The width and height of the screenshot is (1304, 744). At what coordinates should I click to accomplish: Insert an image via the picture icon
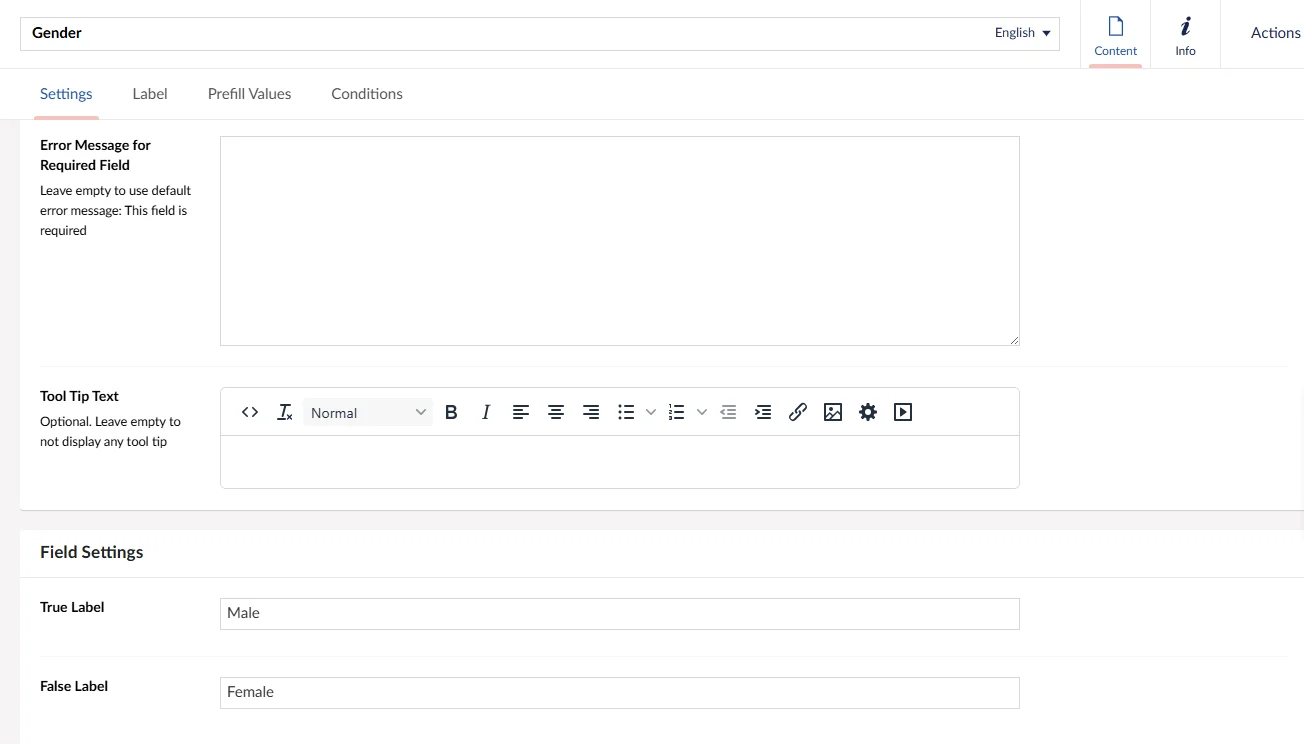coord(833,412)
